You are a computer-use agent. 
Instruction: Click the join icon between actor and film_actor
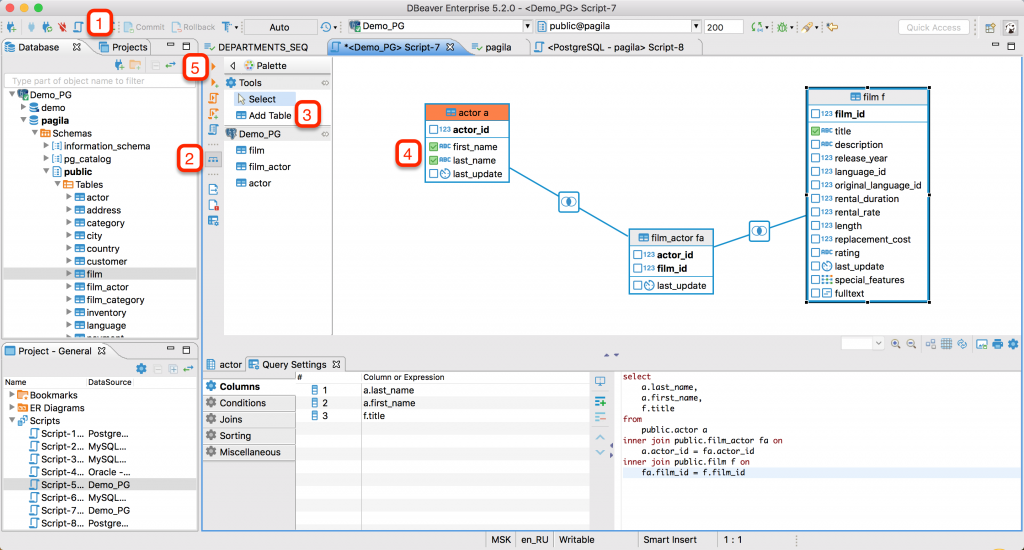pos(569,202)
